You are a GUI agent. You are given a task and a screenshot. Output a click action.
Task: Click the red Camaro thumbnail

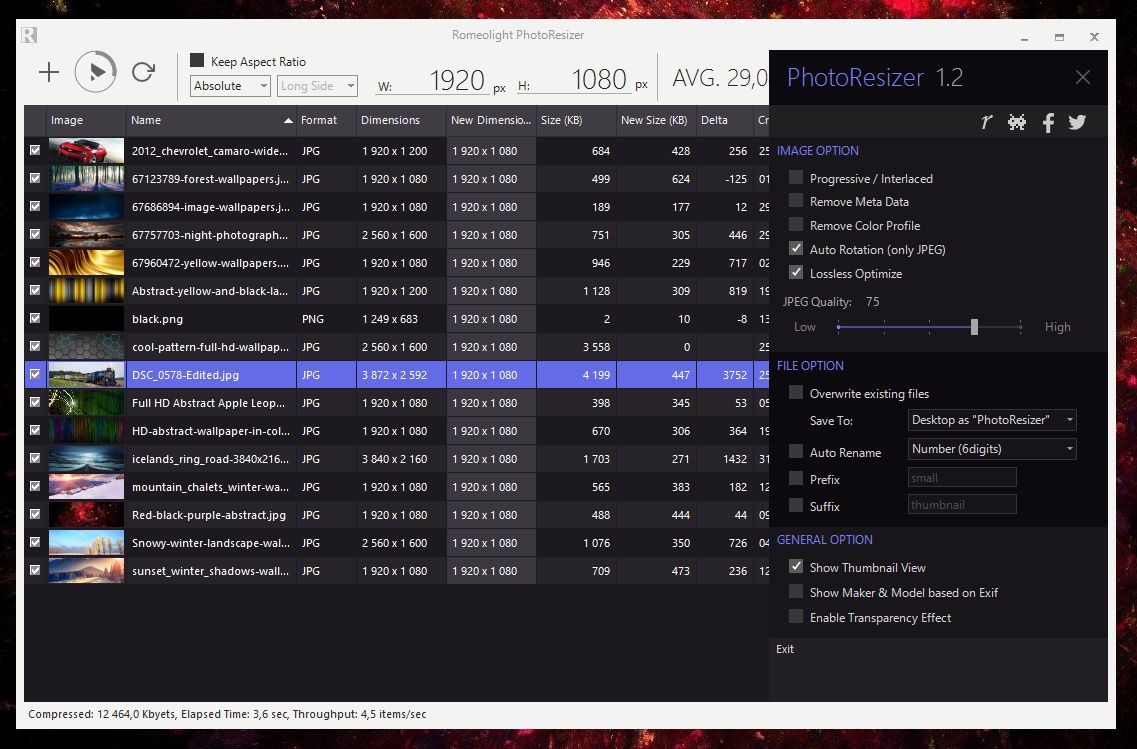(x=86, y=151)
